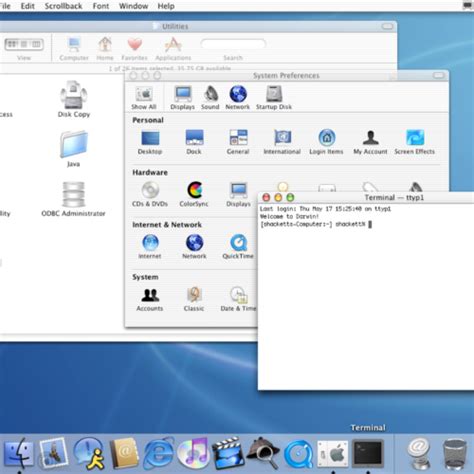Viewport: 474px width, 474px height.
Task: Click the Terminal icon in the Dock
Action: click(x=368, y=453)
